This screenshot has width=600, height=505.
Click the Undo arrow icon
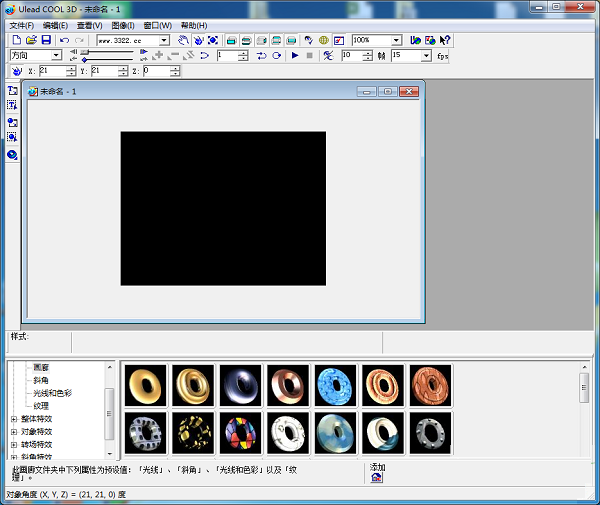(x=65, y=40)
